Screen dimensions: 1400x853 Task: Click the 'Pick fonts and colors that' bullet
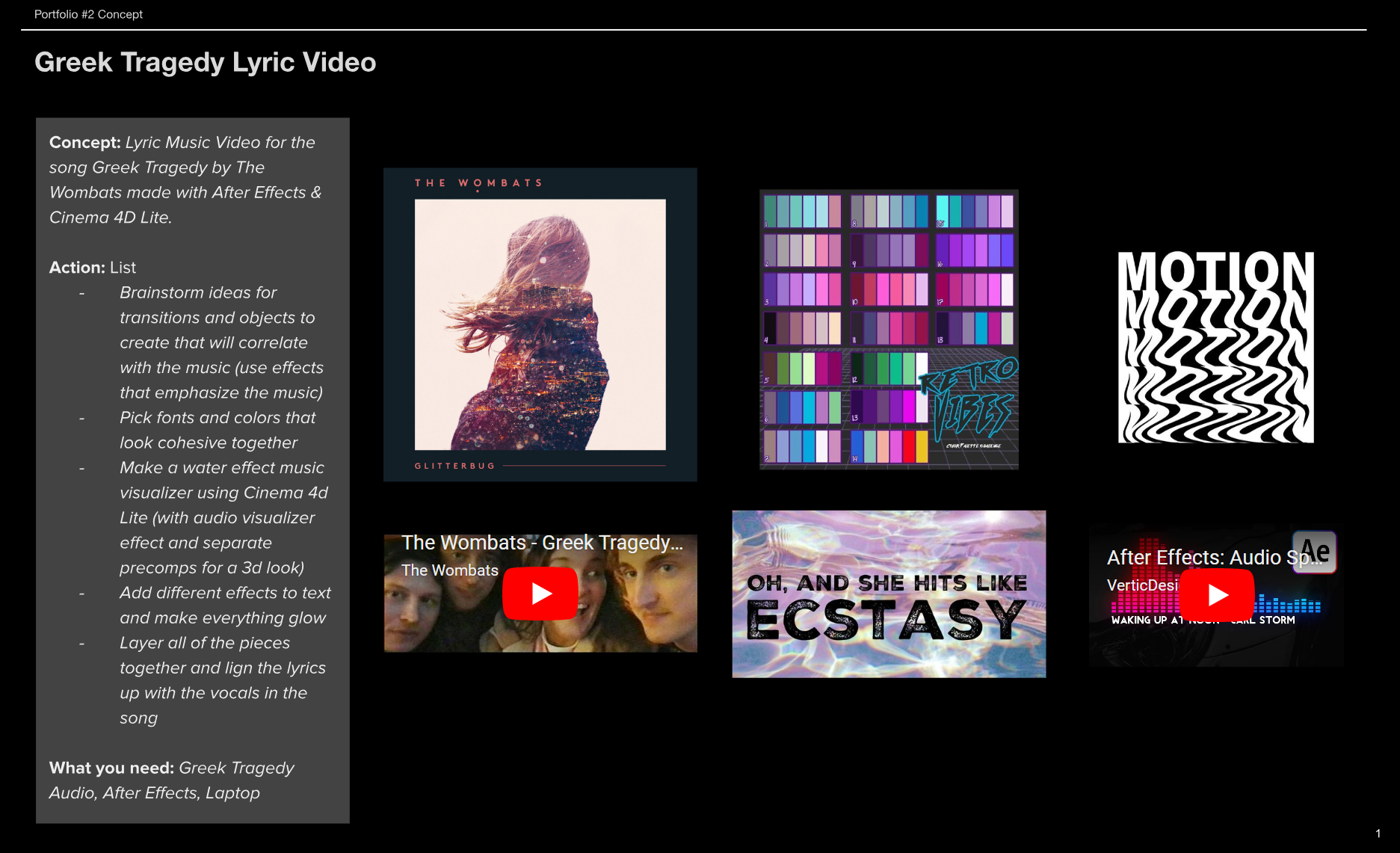(218, 417)
